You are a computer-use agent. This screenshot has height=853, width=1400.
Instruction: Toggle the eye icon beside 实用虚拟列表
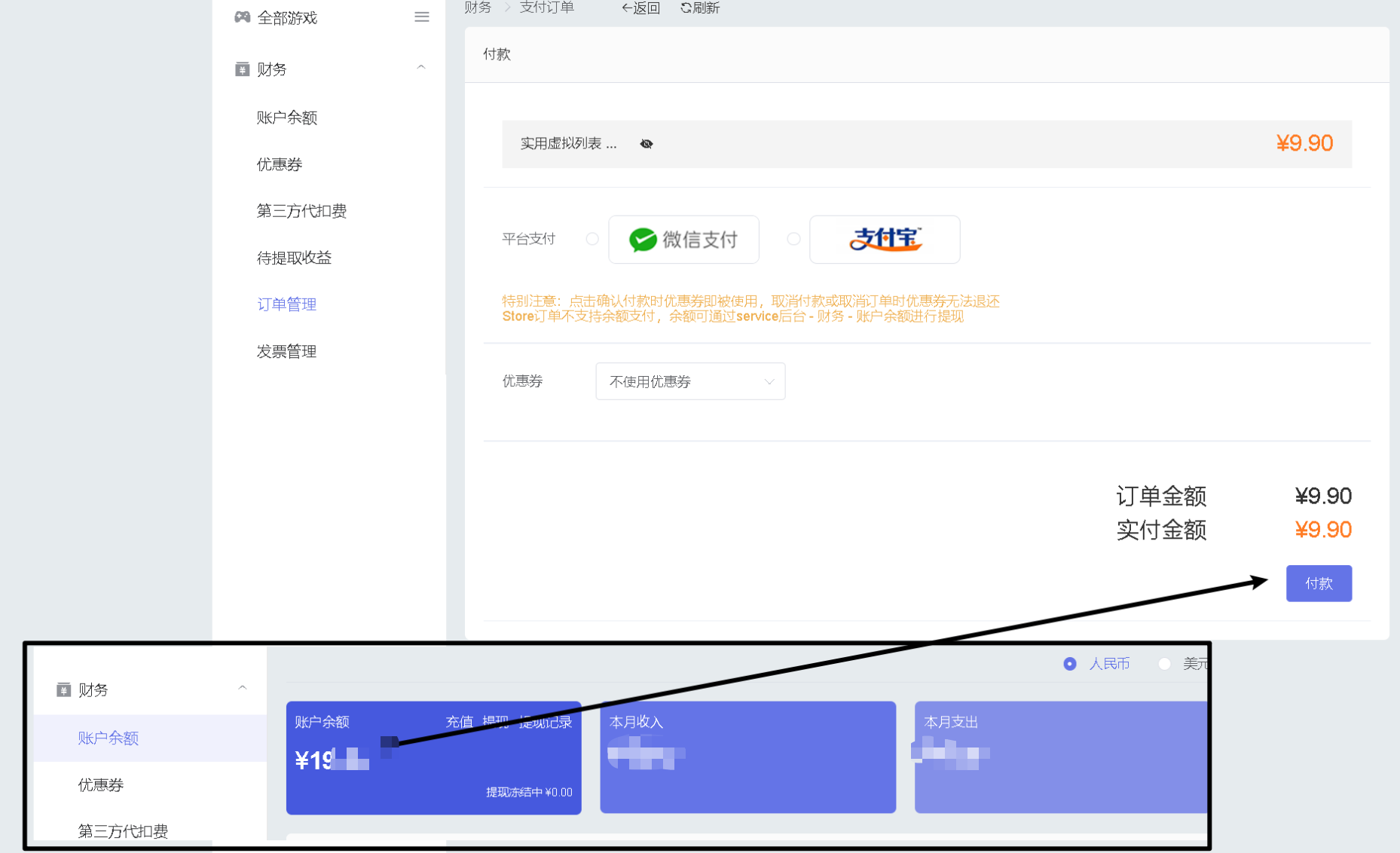click(646, 143)
